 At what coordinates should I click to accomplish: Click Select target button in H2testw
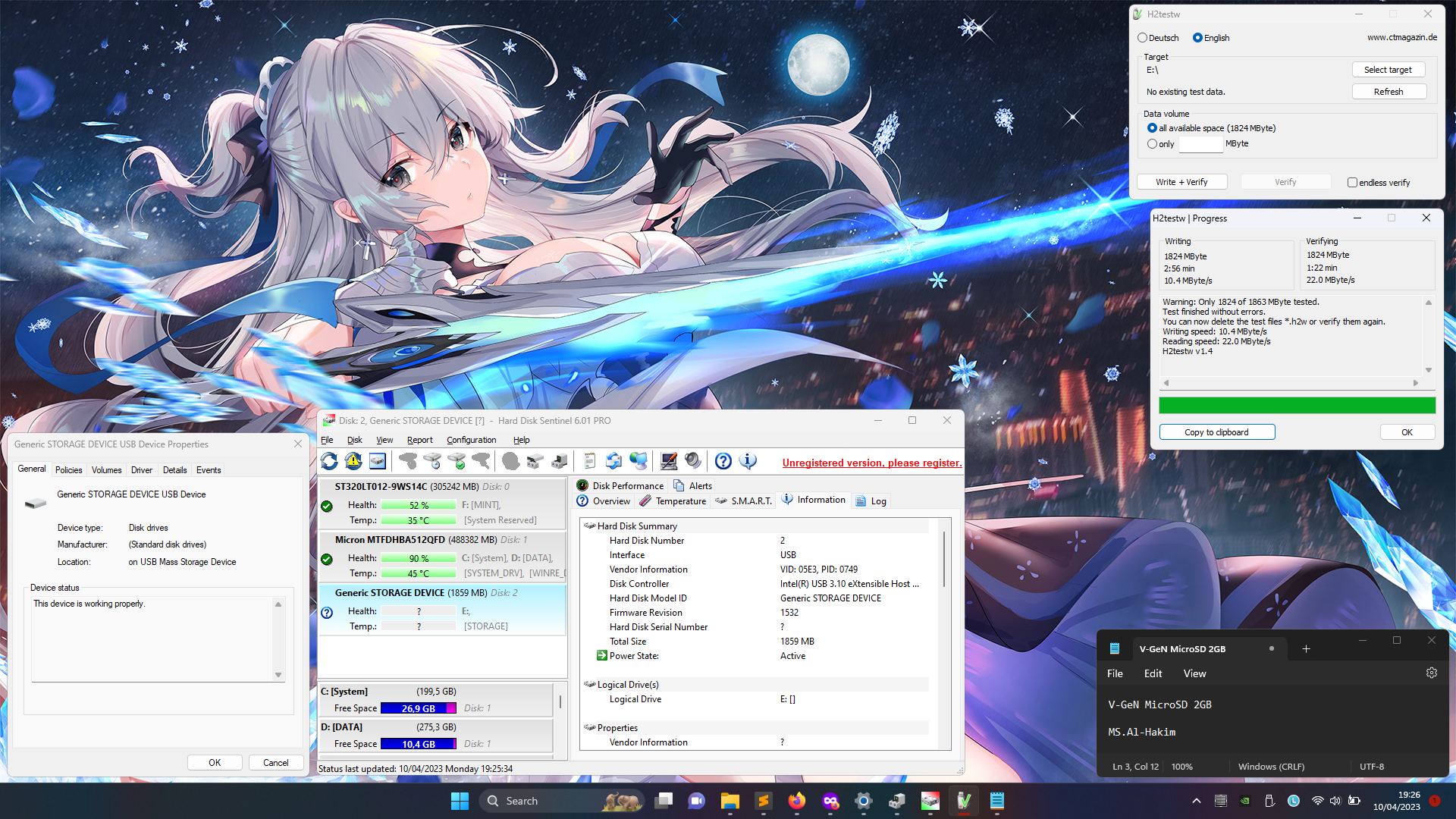pos(1388,70)
